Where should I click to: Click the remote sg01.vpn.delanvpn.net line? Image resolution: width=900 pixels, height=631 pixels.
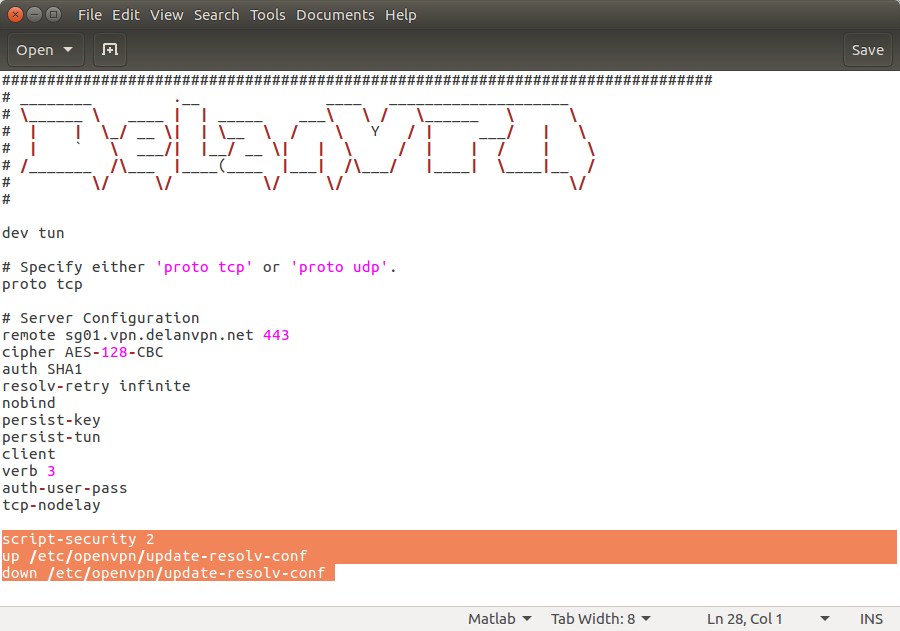(x=146, y=335)
